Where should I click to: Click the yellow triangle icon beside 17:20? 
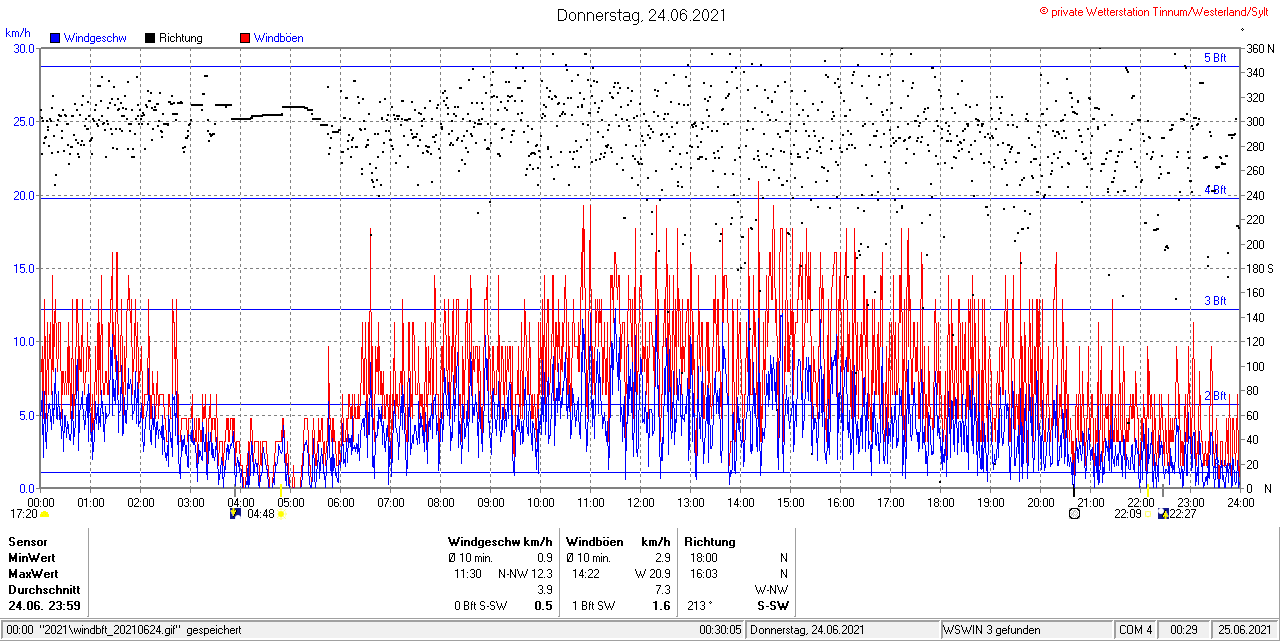(x=45, y=514)
